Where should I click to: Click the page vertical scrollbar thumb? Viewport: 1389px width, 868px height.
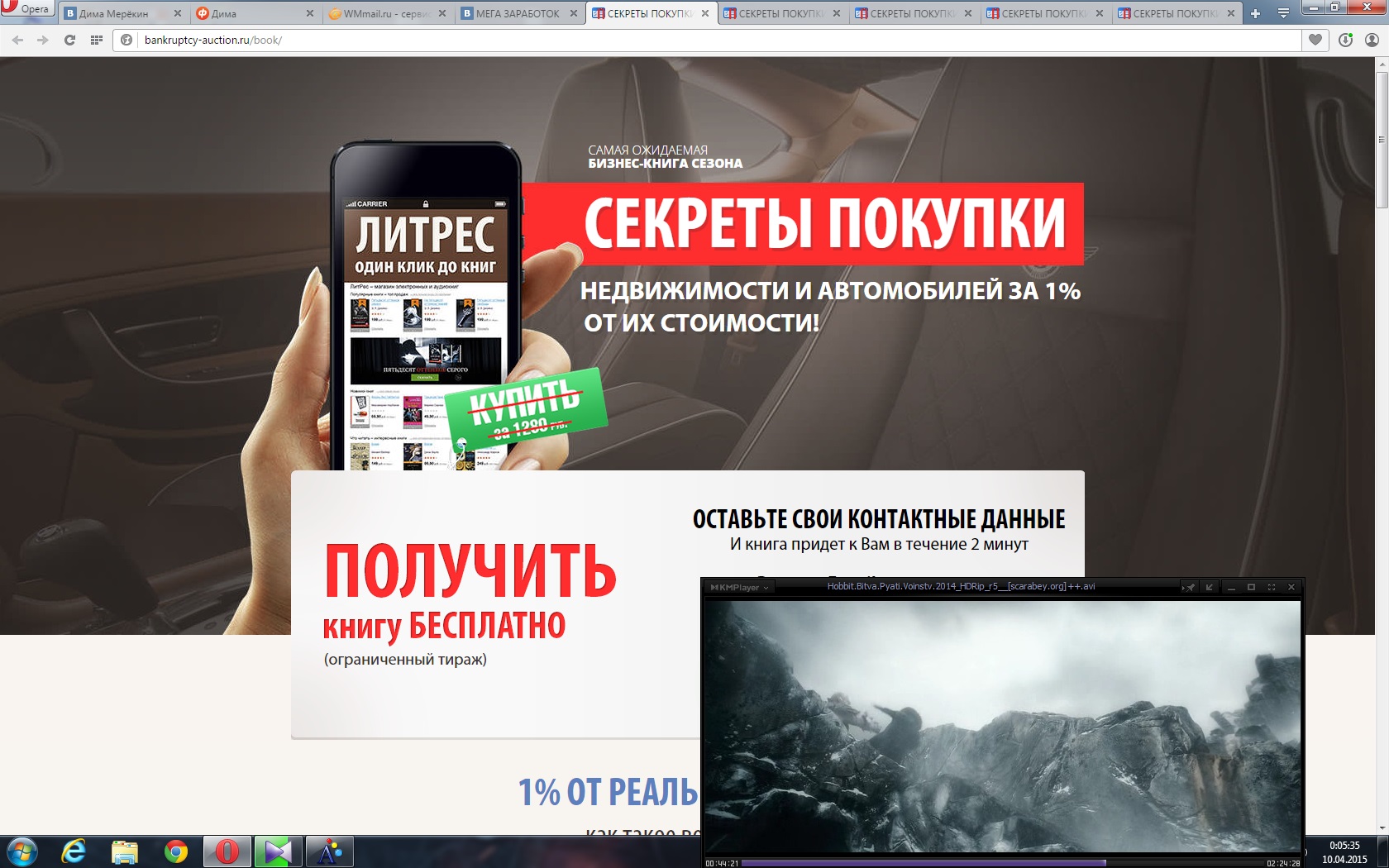tap(1382, 141)
